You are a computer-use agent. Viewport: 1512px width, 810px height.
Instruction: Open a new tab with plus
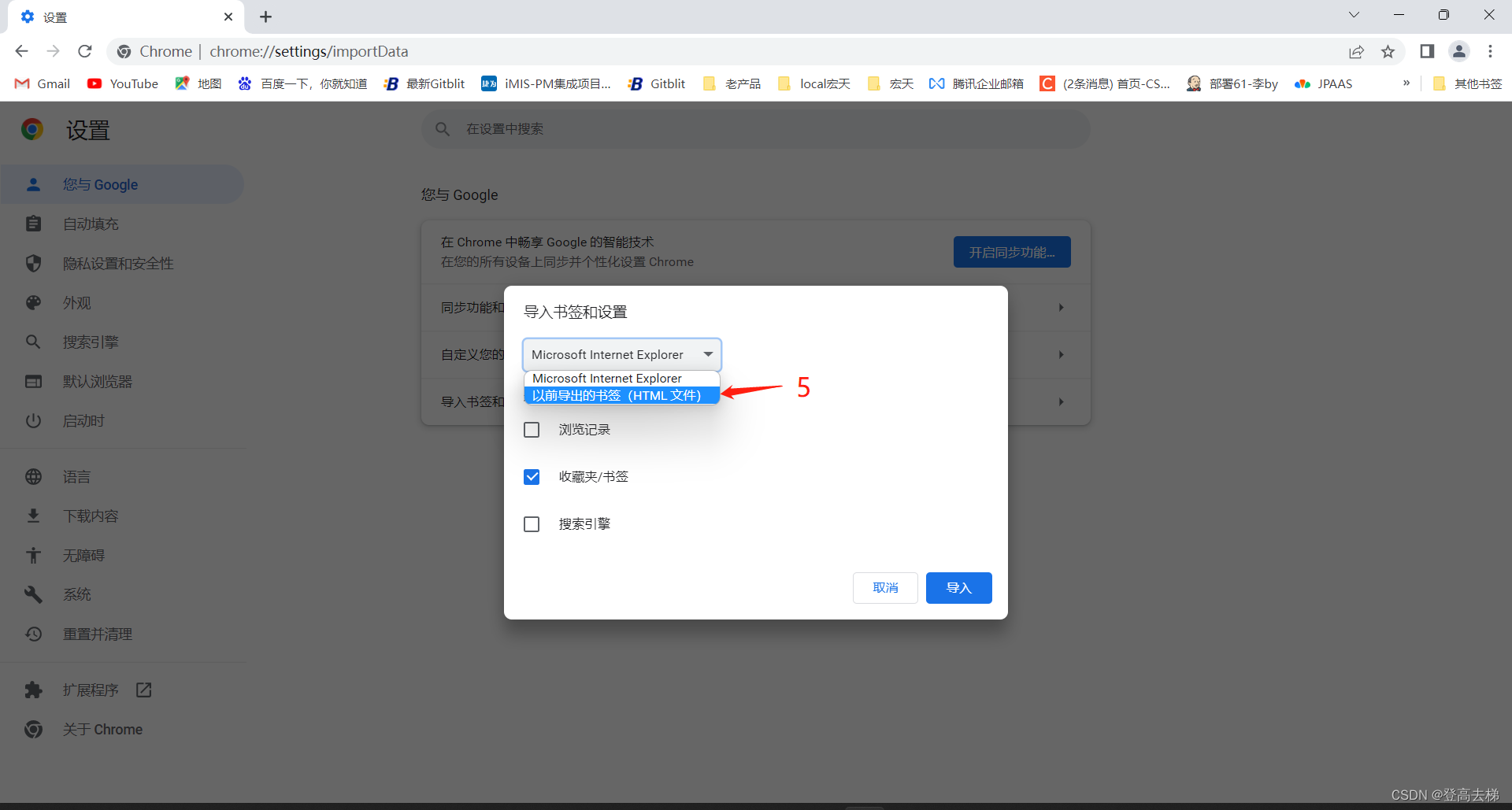[265, 17]
